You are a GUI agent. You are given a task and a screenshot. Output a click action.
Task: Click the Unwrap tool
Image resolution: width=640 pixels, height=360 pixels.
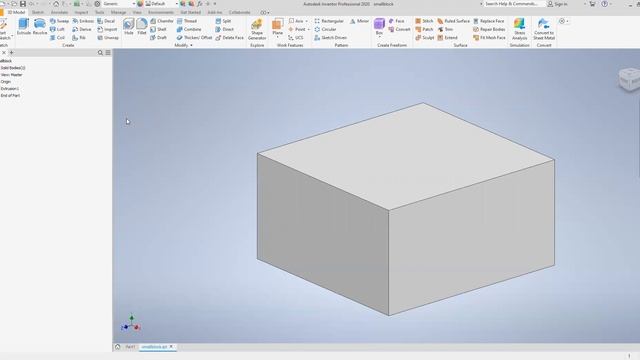coord(108,38)
